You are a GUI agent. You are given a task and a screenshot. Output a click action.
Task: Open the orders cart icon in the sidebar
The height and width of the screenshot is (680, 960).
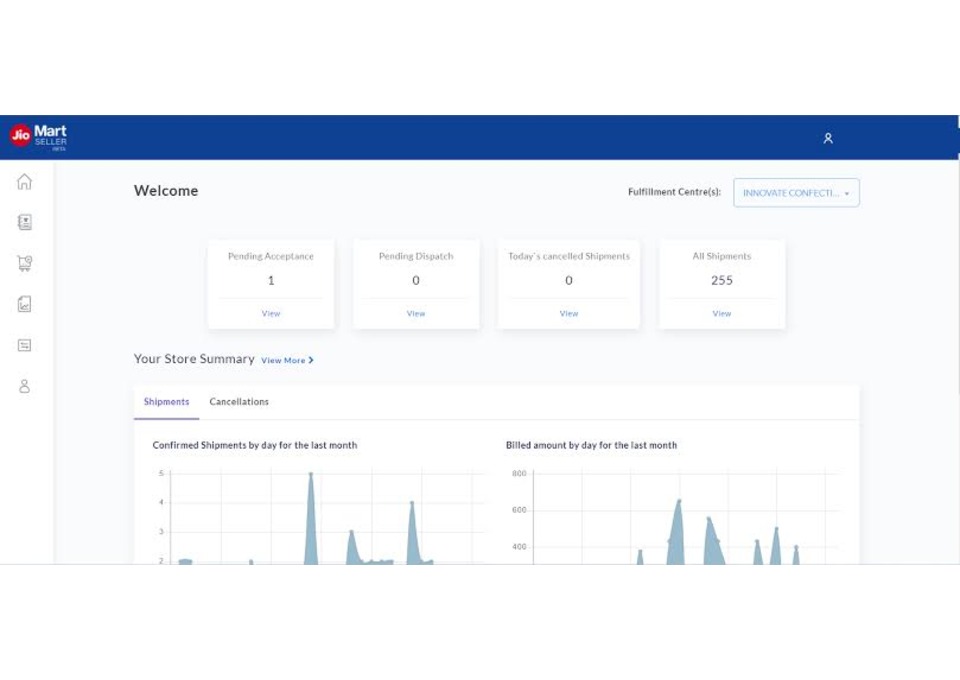tap(24, 263)
